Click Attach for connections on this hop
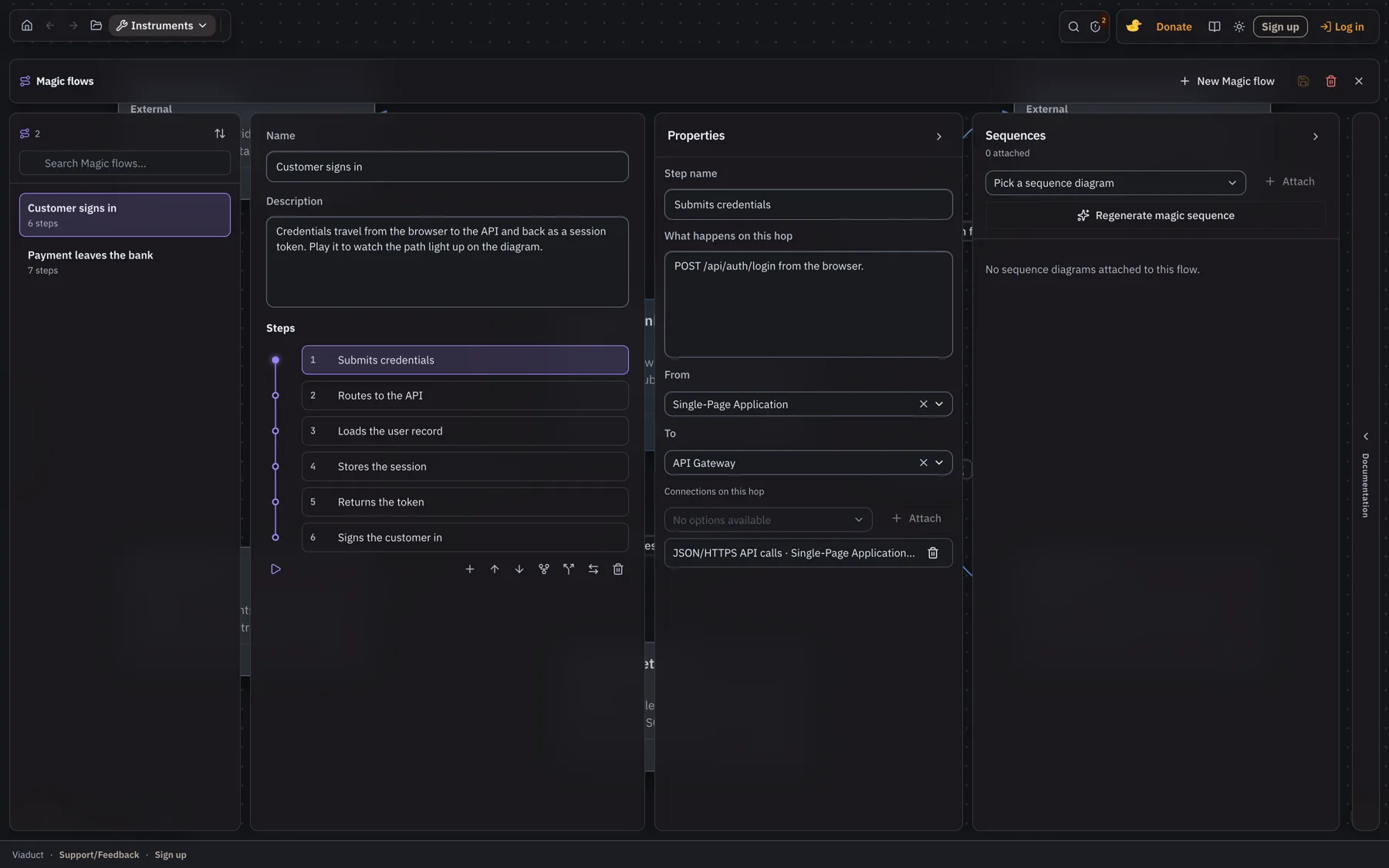 917,518
